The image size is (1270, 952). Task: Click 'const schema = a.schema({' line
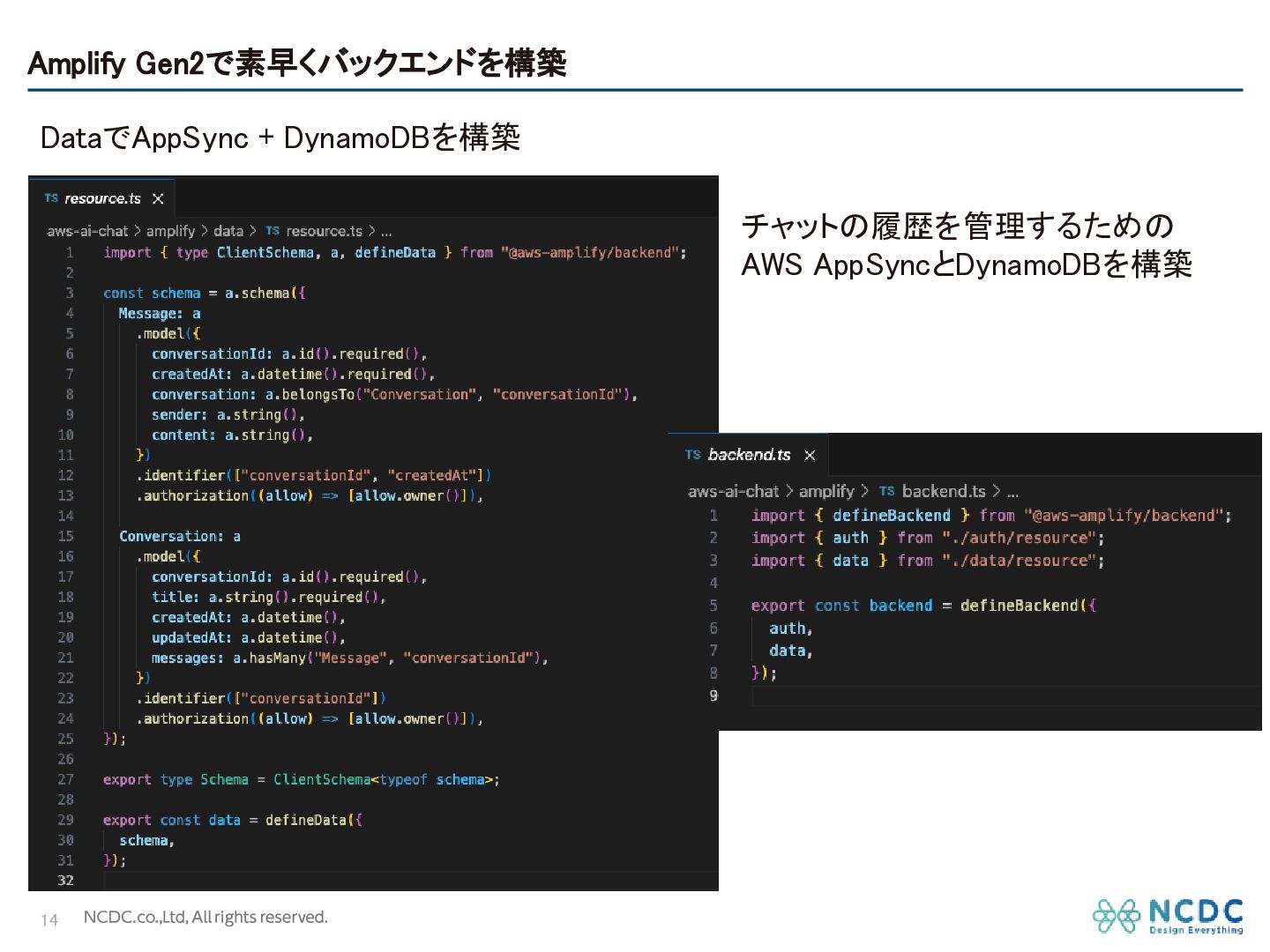[x=205, y=293]
